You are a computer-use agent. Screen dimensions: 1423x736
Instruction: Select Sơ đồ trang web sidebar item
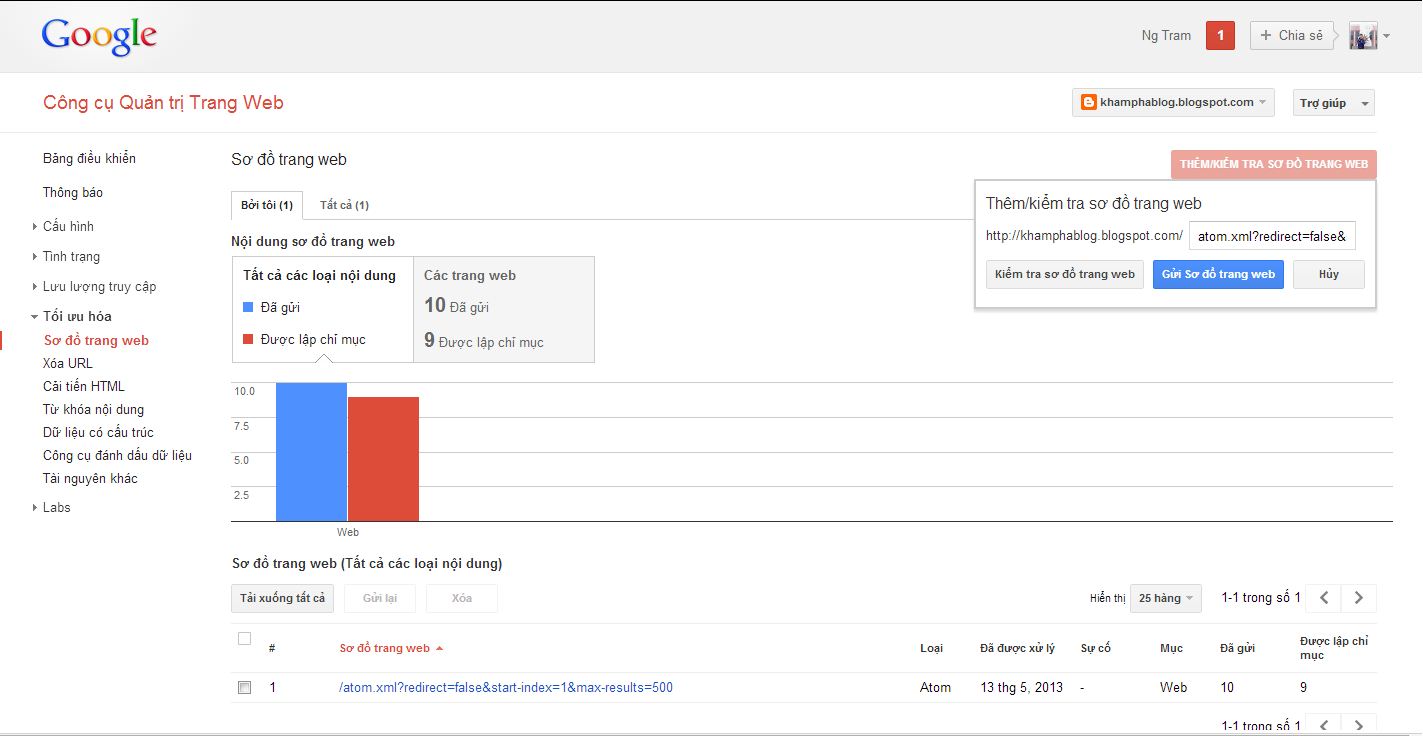point(96,340)
